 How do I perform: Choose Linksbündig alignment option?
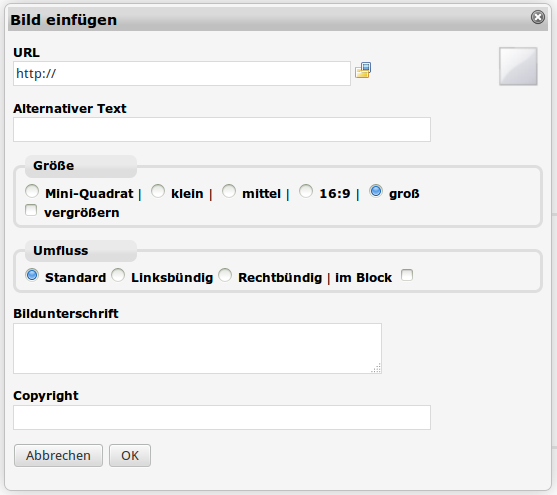[118, 275]
